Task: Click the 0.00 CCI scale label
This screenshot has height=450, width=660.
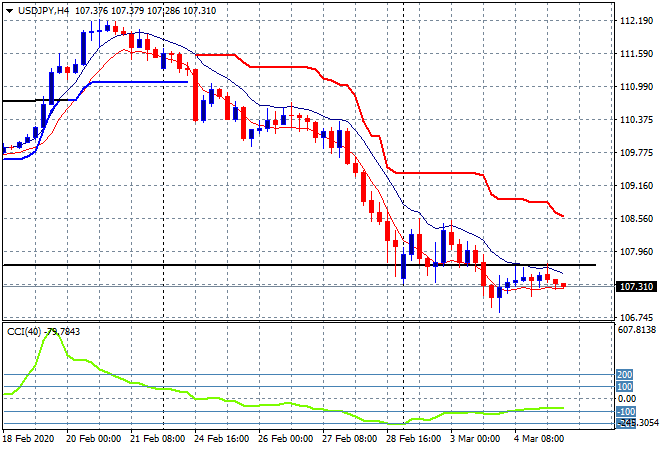Action: (627, 399)
